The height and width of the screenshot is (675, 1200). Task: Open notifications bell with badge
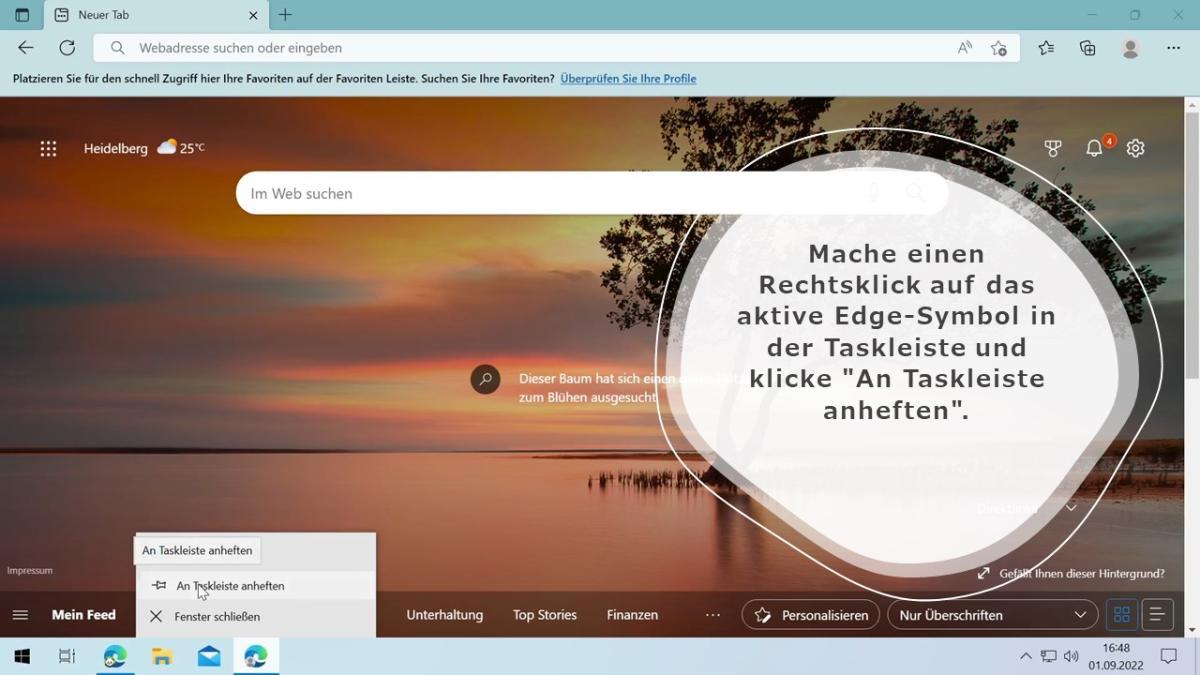tap(1095, 148)
